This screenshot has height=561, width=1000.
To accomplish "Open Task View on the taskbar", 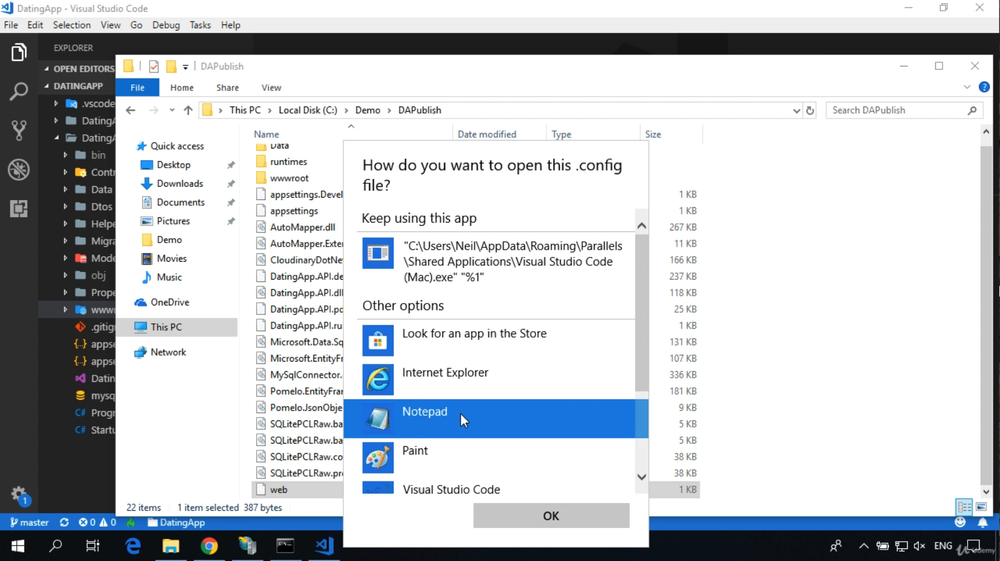I will point(92,546).
